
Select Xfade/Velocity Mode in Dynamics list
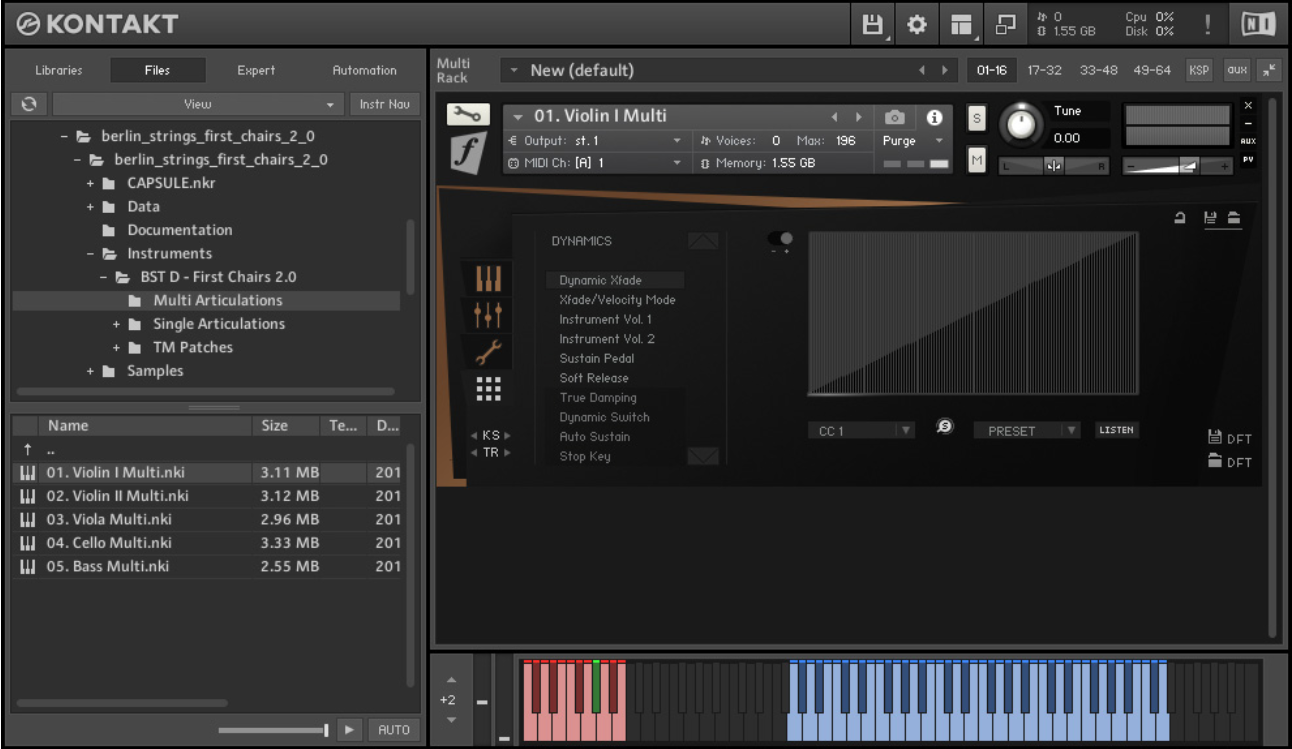point(617,300)
